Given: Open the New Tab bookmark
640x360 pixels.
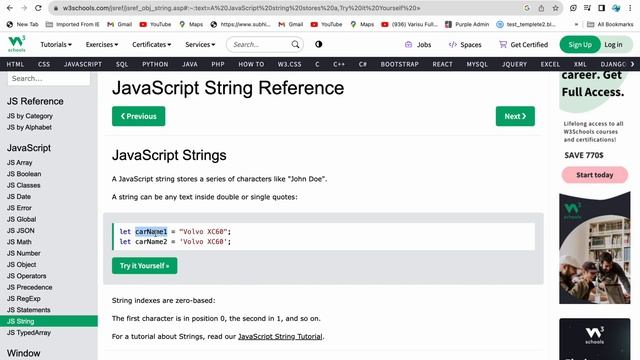Looking at the screenshot, I should [x=22, y=24].
